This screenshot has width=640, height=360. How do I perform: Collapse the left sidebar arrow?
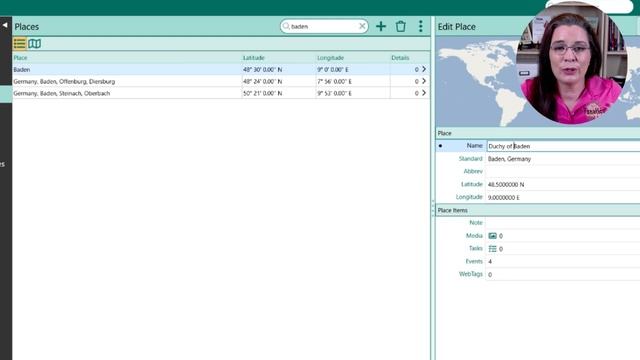coord(5,25)
